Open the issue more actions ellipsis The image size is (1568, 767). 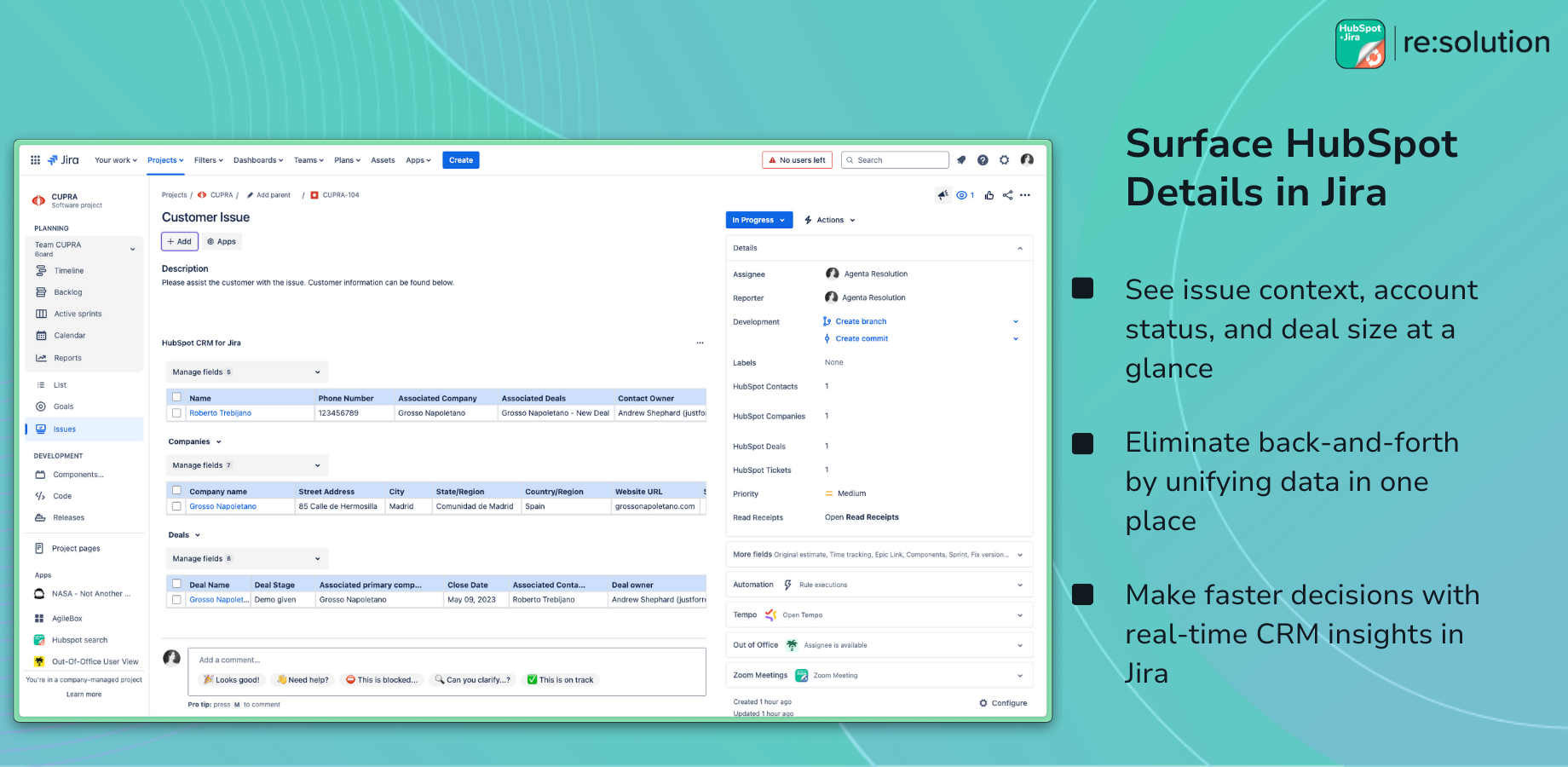[1025, 195]
